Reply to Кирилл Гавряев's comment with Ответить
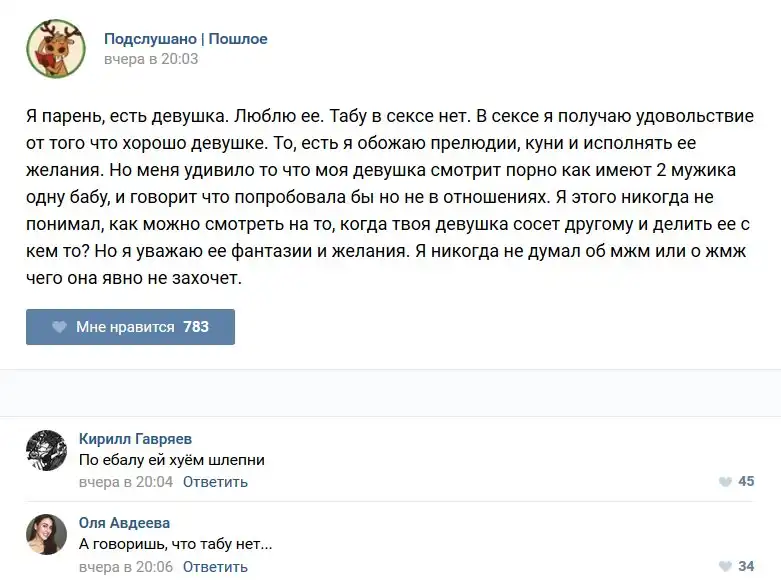 (215, 482)
